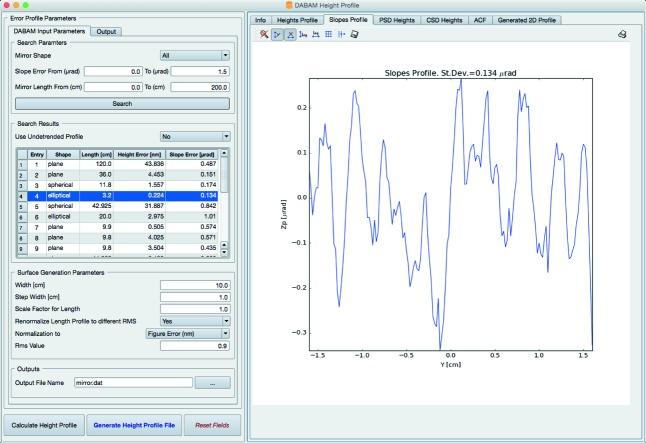Toggle X-axis autoscale in plot toolbar

tap(277, 34)
